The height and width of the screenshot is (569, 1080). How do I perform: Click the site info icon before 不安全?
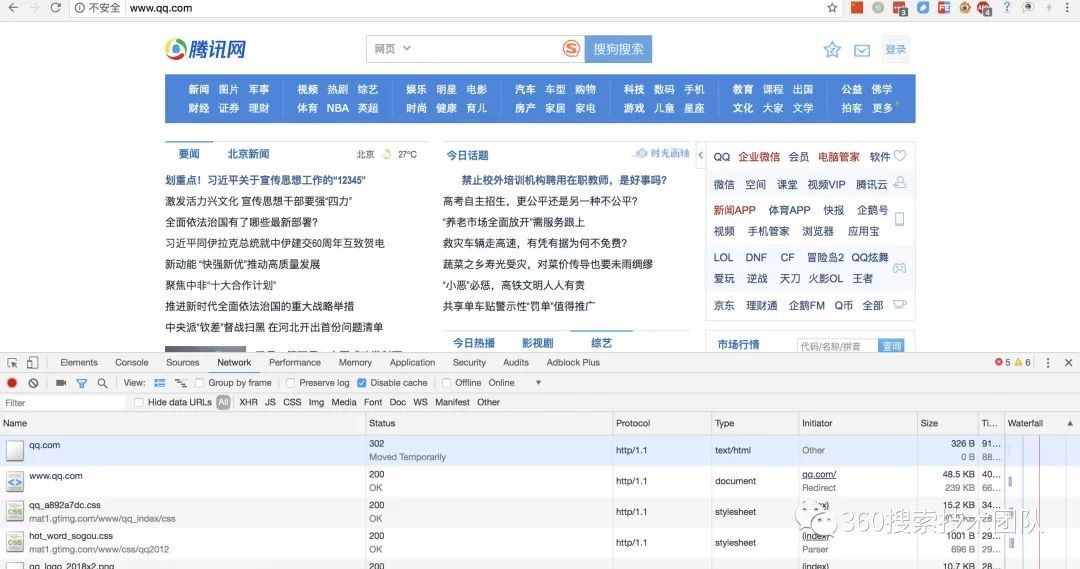[80, 8]
